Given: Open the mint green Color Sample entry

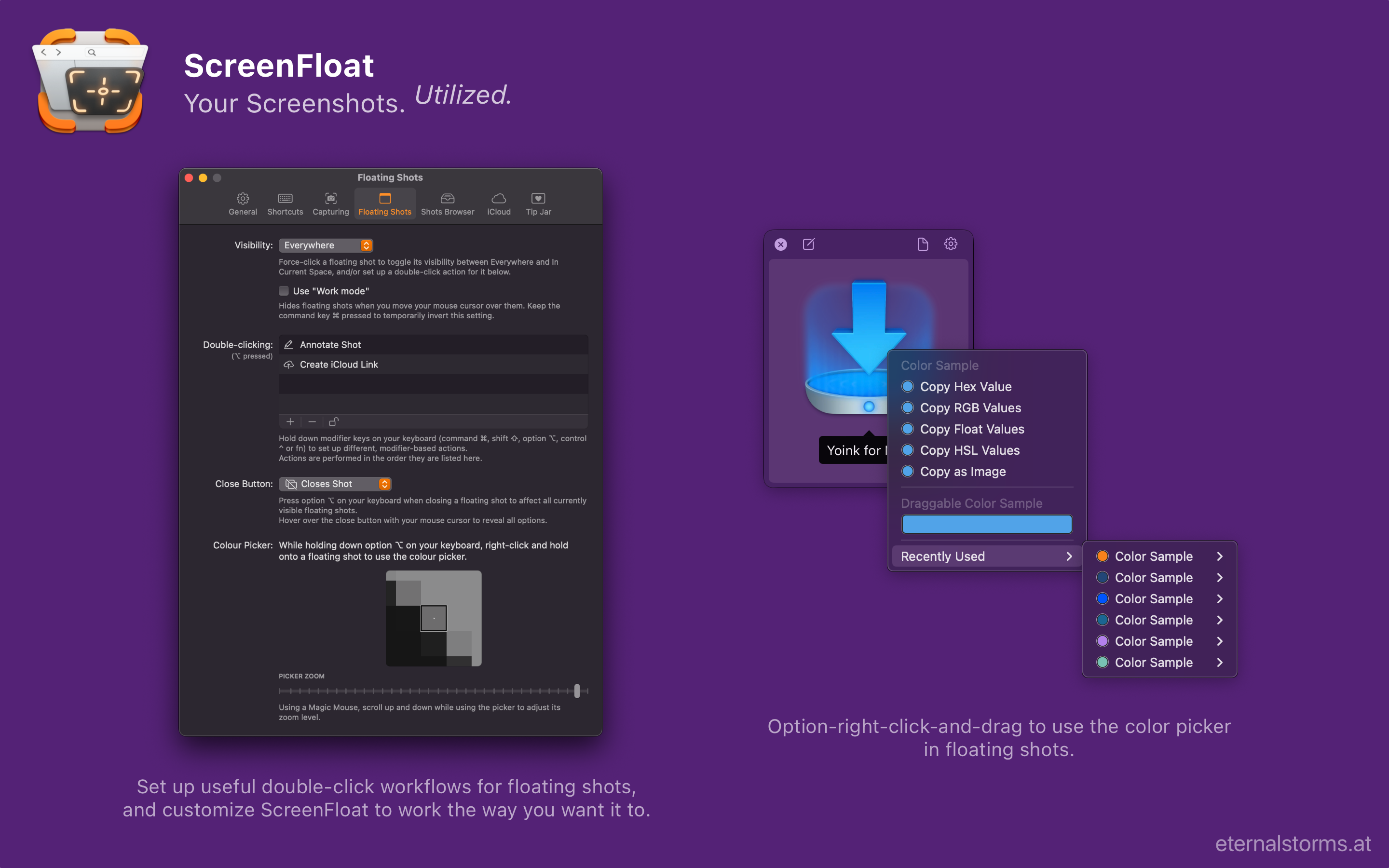Looking at the screenshot, I should click(1159, 663).
